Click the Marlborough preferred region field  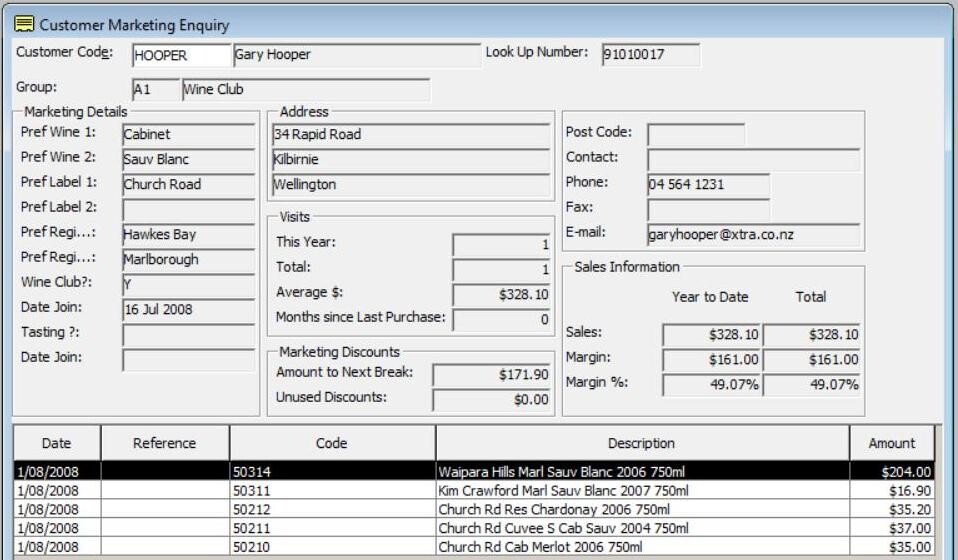[188, 260]
